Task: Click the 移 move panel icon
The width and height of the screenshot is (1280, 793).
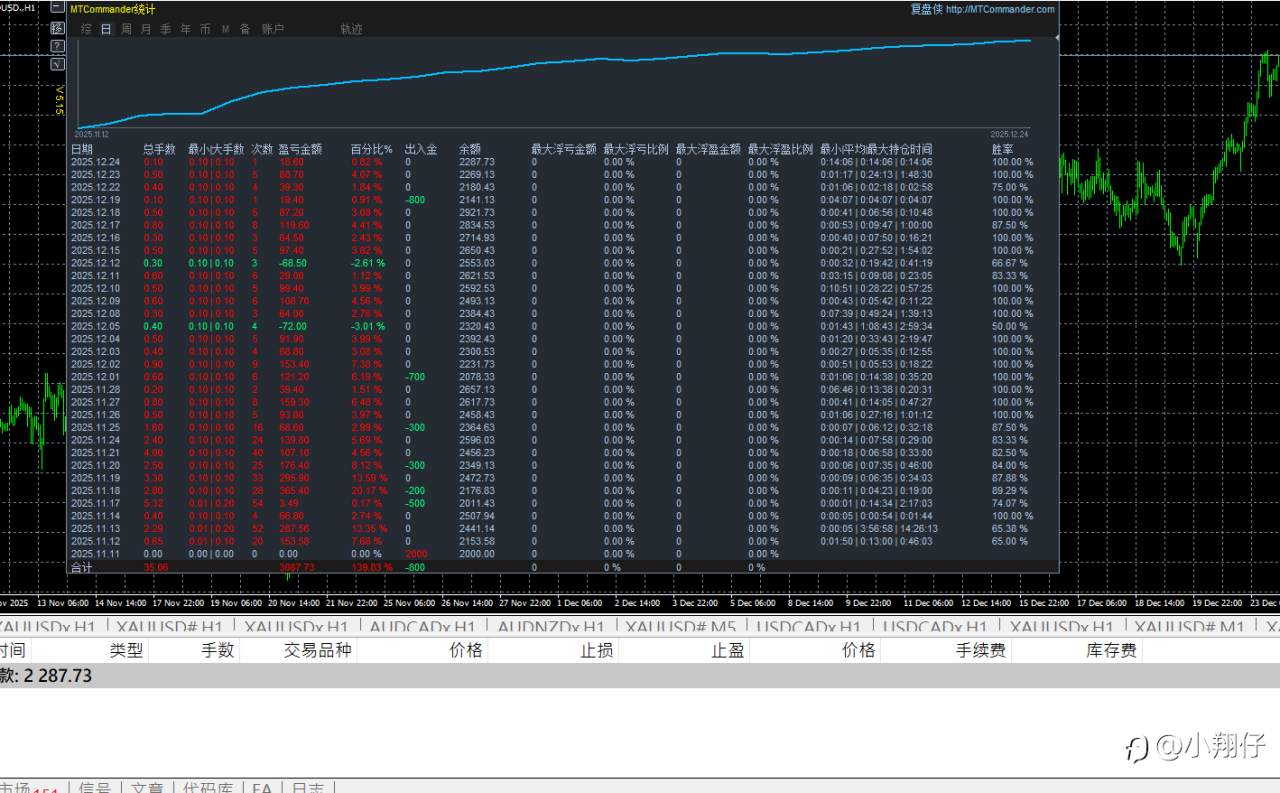Action: pos(57,28)
